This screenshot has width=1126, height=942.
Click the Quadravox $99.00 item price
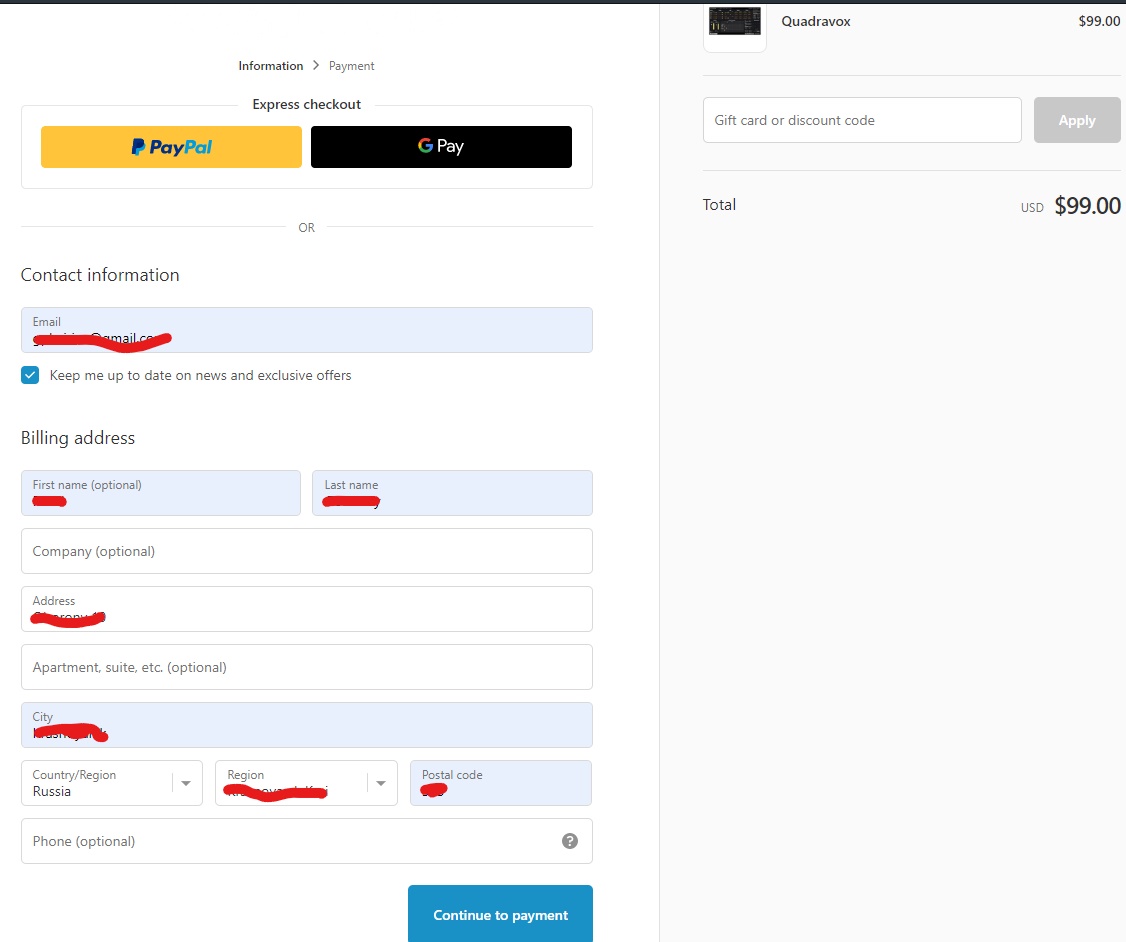1099,22
